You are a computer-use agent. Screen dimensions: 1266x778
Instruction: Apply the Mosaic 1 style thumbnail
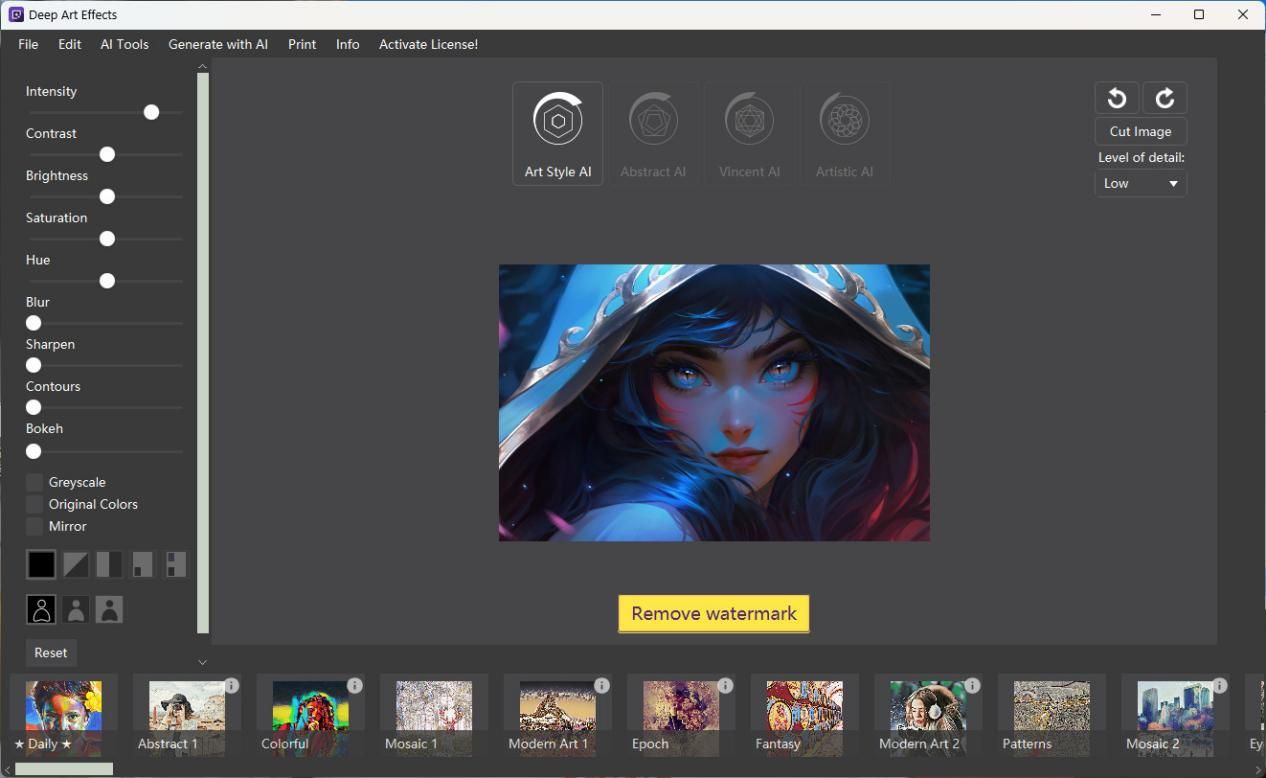pos(434,715)
